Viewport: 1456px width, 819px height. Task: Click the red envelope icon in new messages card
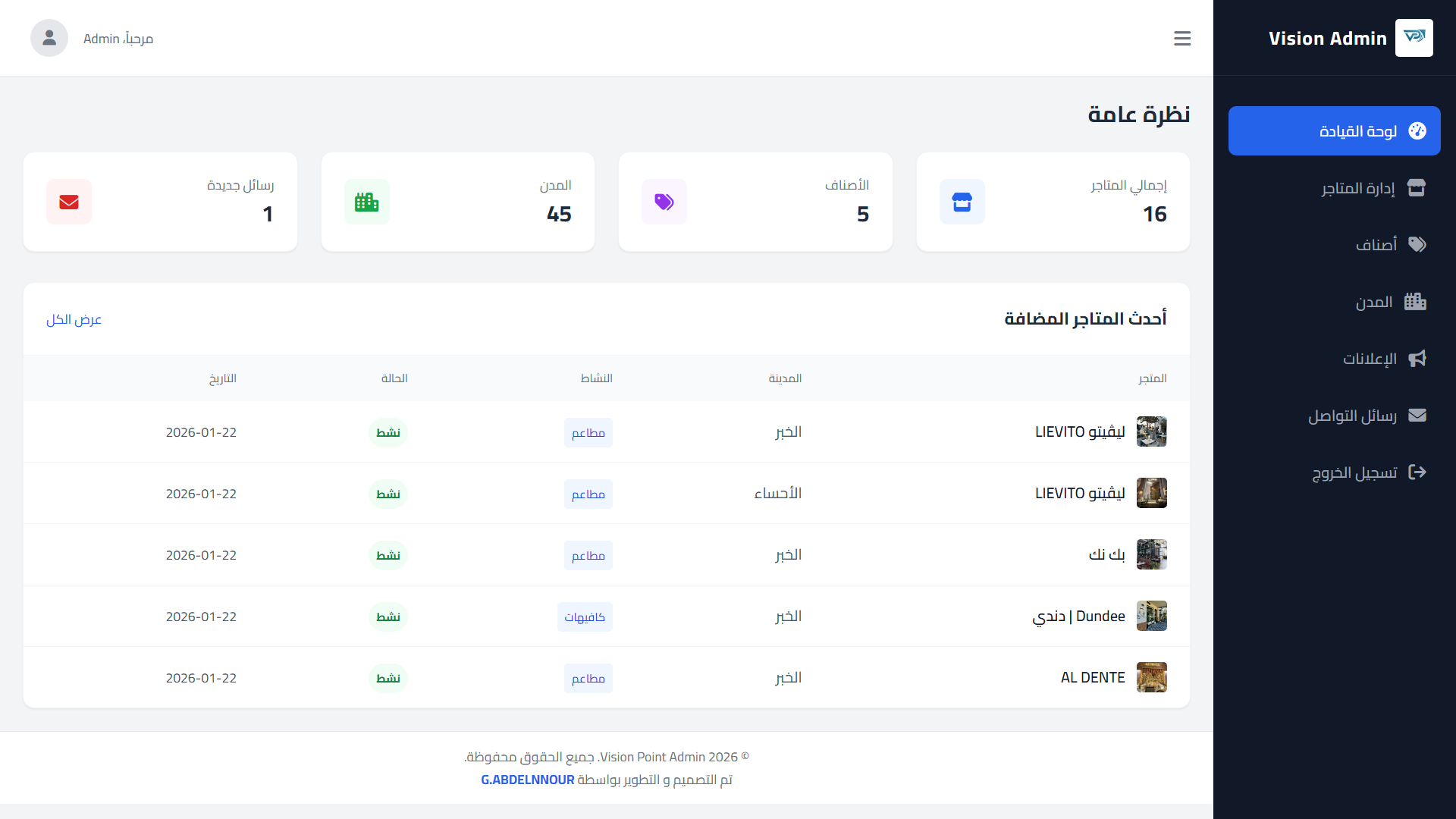point(69,202)
